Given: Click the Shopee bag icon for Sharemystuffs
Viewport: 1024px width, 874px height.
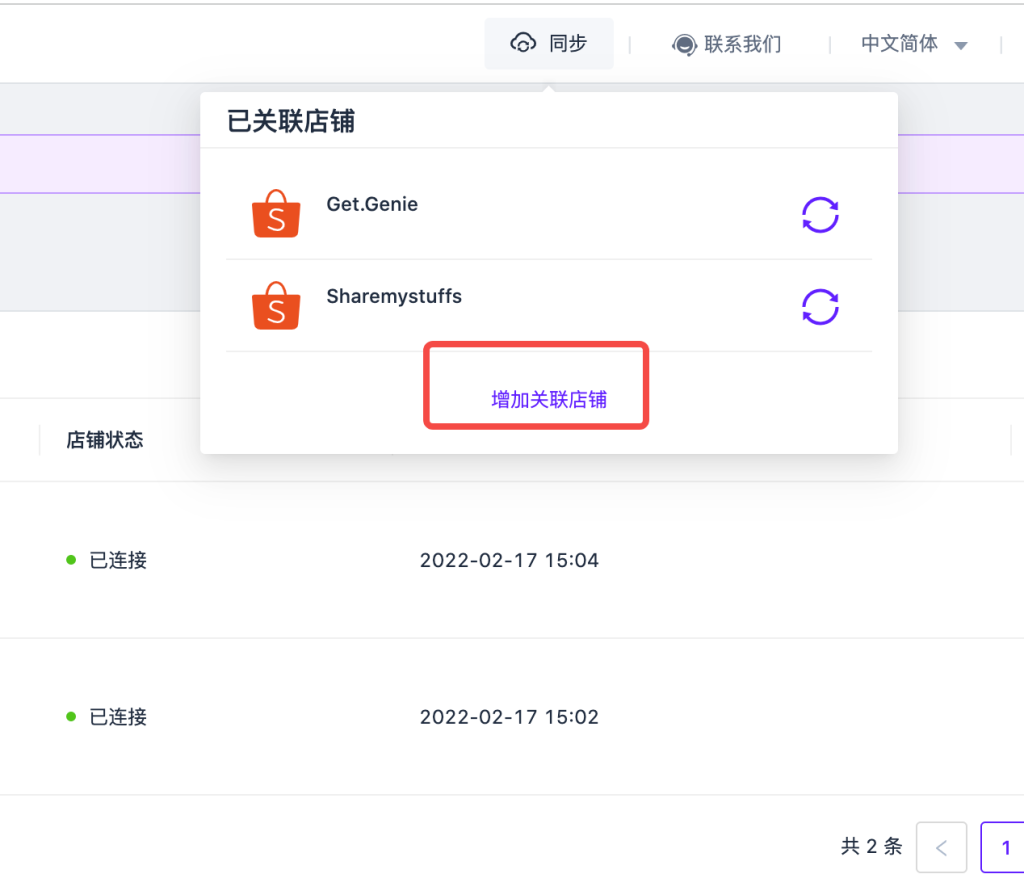Looking at the screenshot, I should coord(276,306).
